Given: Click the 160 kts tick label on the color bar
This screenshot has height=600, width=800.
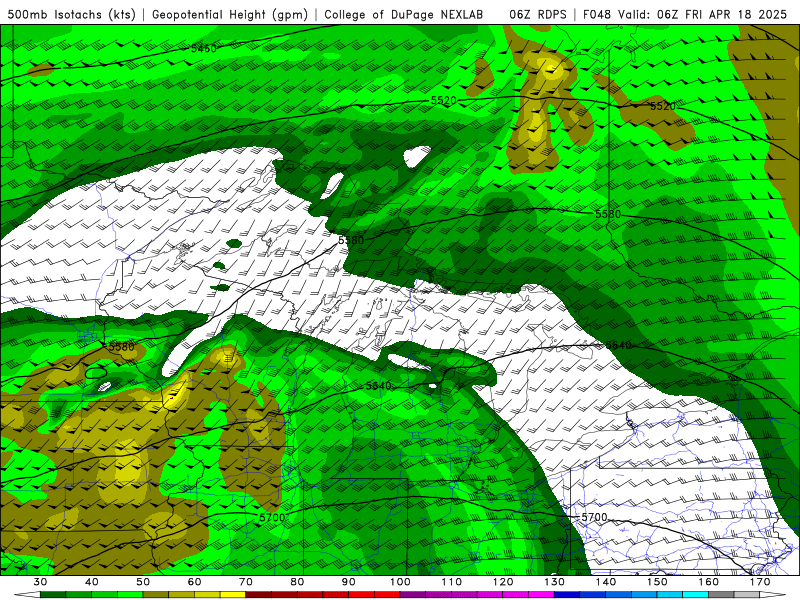Looking at the screenshot, I should 709,582.
